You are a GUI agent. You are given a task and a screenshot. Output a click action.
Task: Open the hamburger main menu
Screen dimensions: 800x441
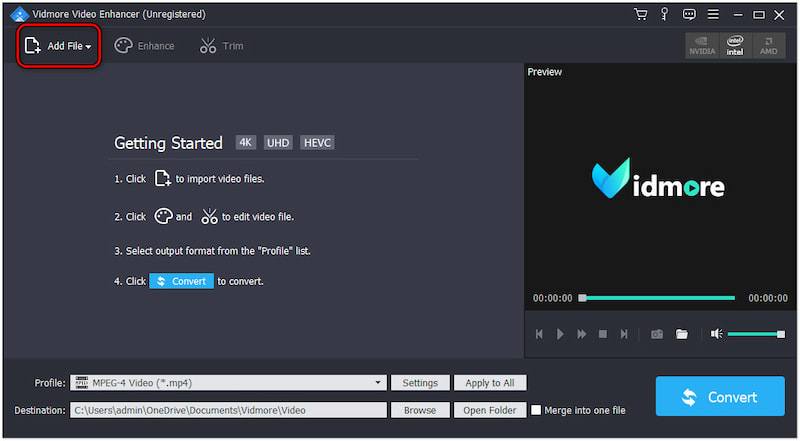click(x=712, y=14)
